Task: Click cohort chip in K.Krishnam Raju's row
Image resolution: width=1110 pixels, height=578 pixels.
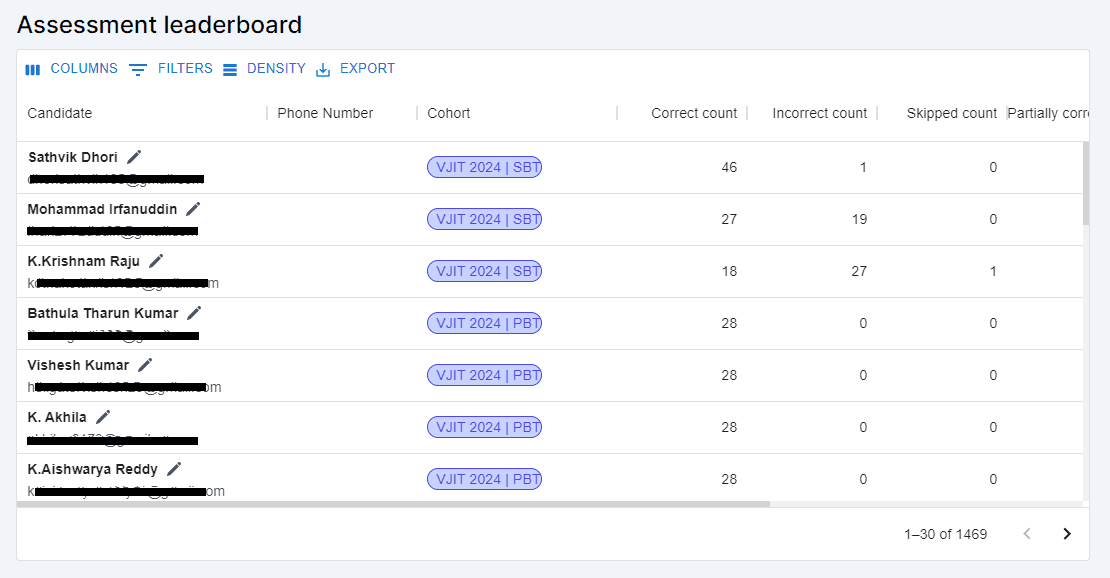Action: [484, 271]
